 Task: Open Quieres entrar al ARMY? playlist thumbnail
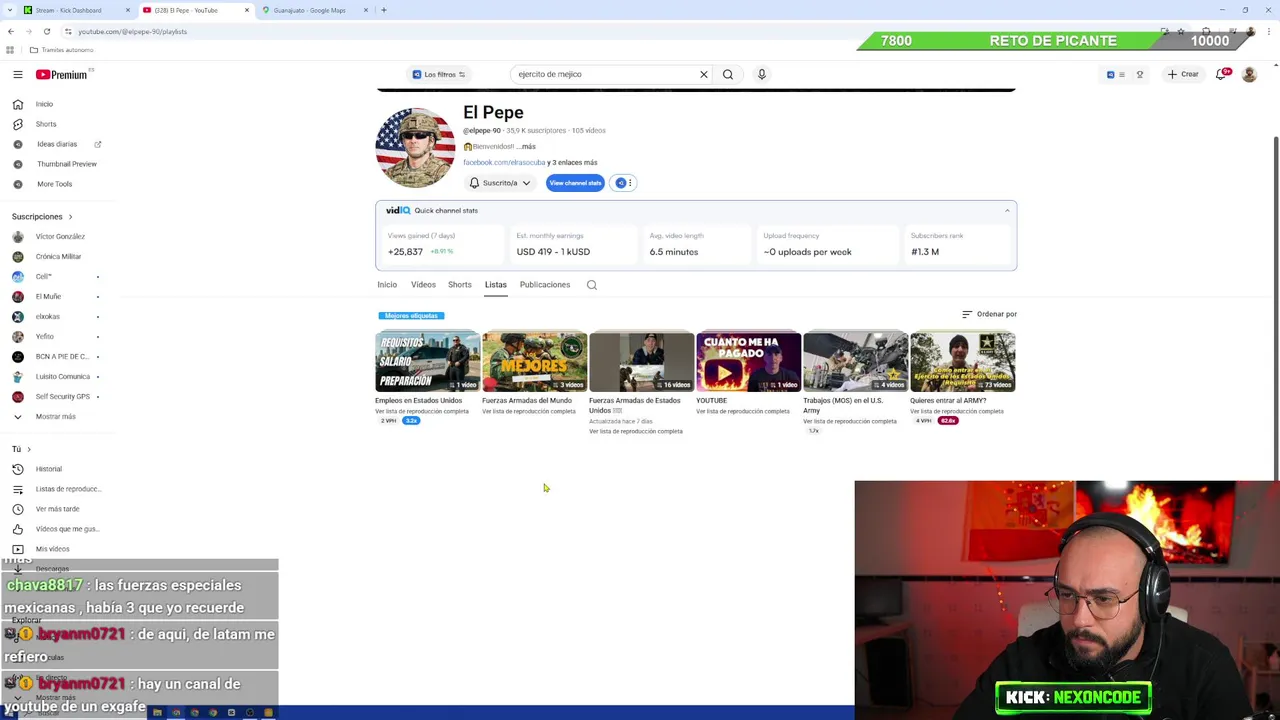coord(963,361)
